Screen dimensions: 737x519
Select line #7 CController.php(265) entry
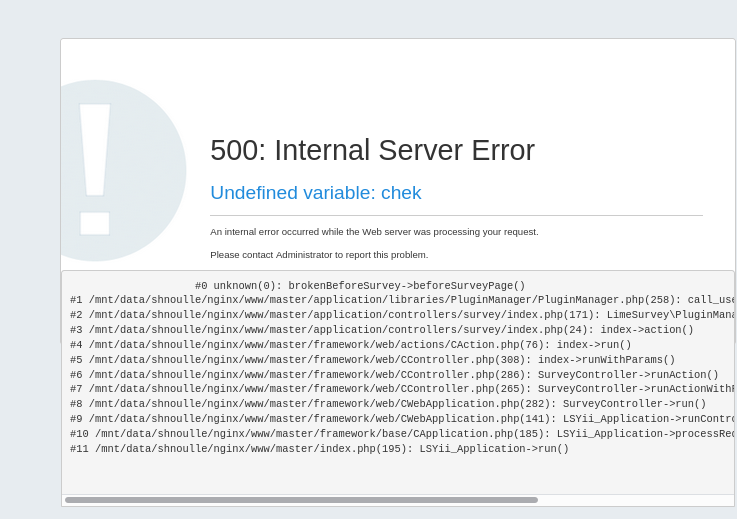point(400,389)
